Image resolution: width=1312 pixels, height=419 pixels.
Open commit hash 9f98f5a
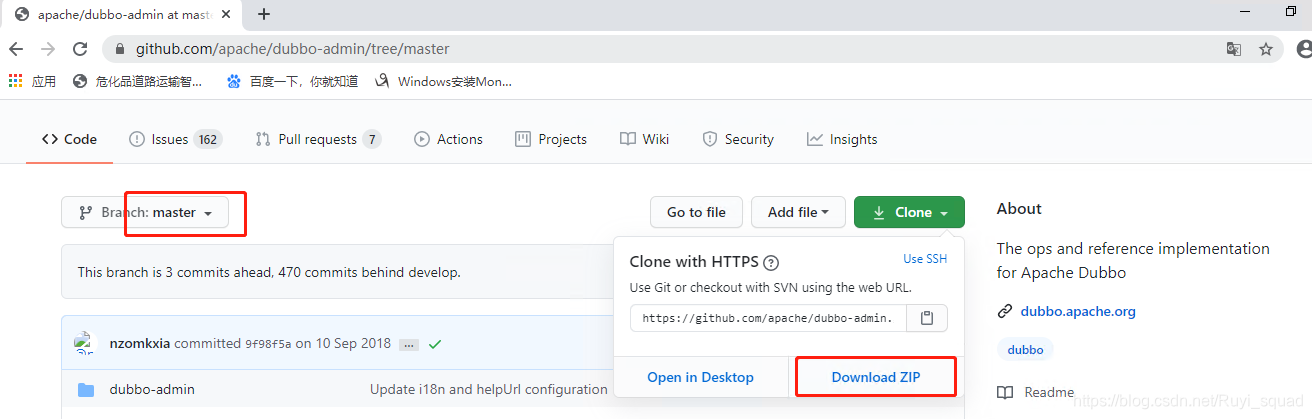point(268,344)
